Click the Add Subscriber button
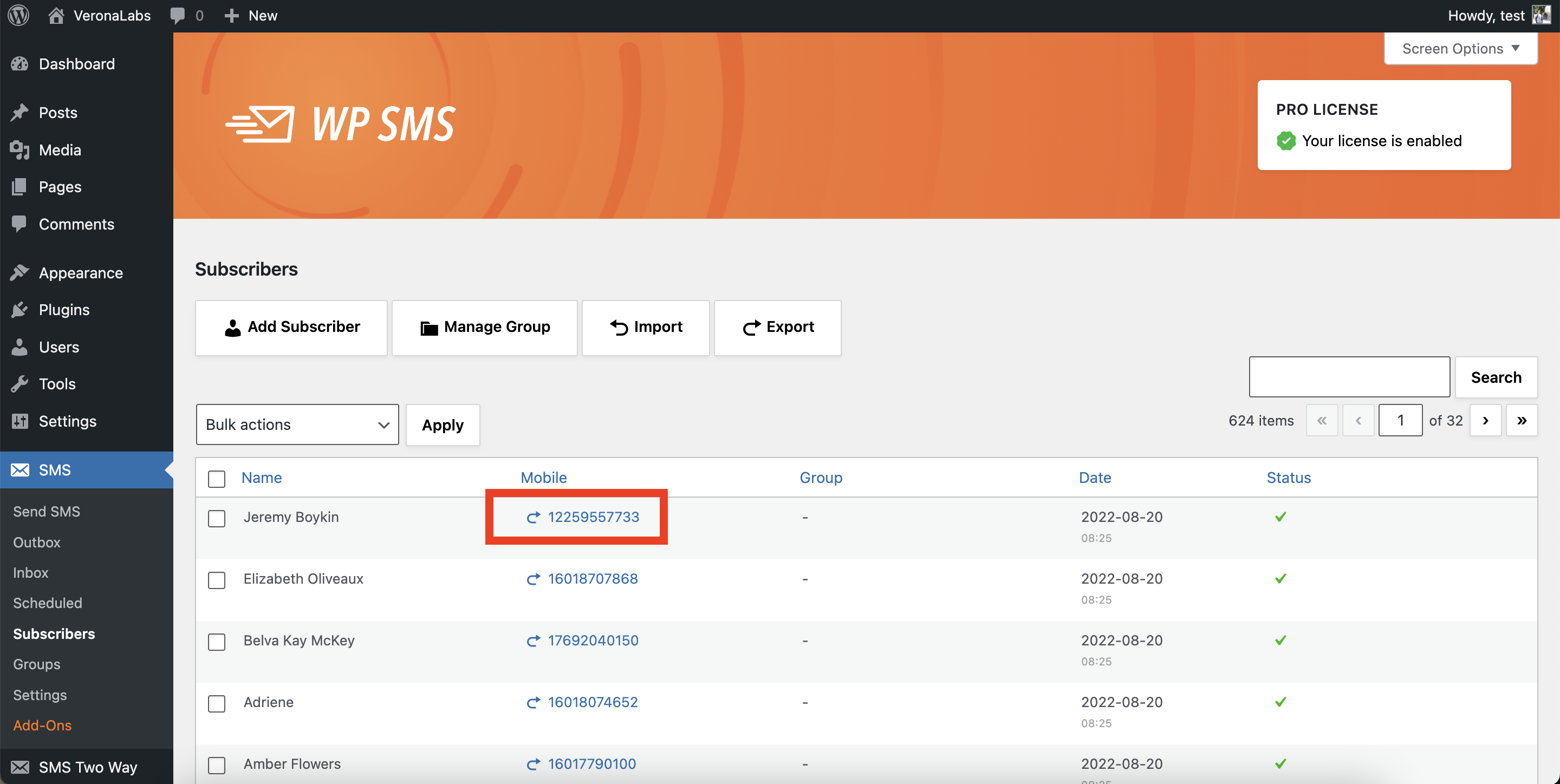 click(291, 328)
